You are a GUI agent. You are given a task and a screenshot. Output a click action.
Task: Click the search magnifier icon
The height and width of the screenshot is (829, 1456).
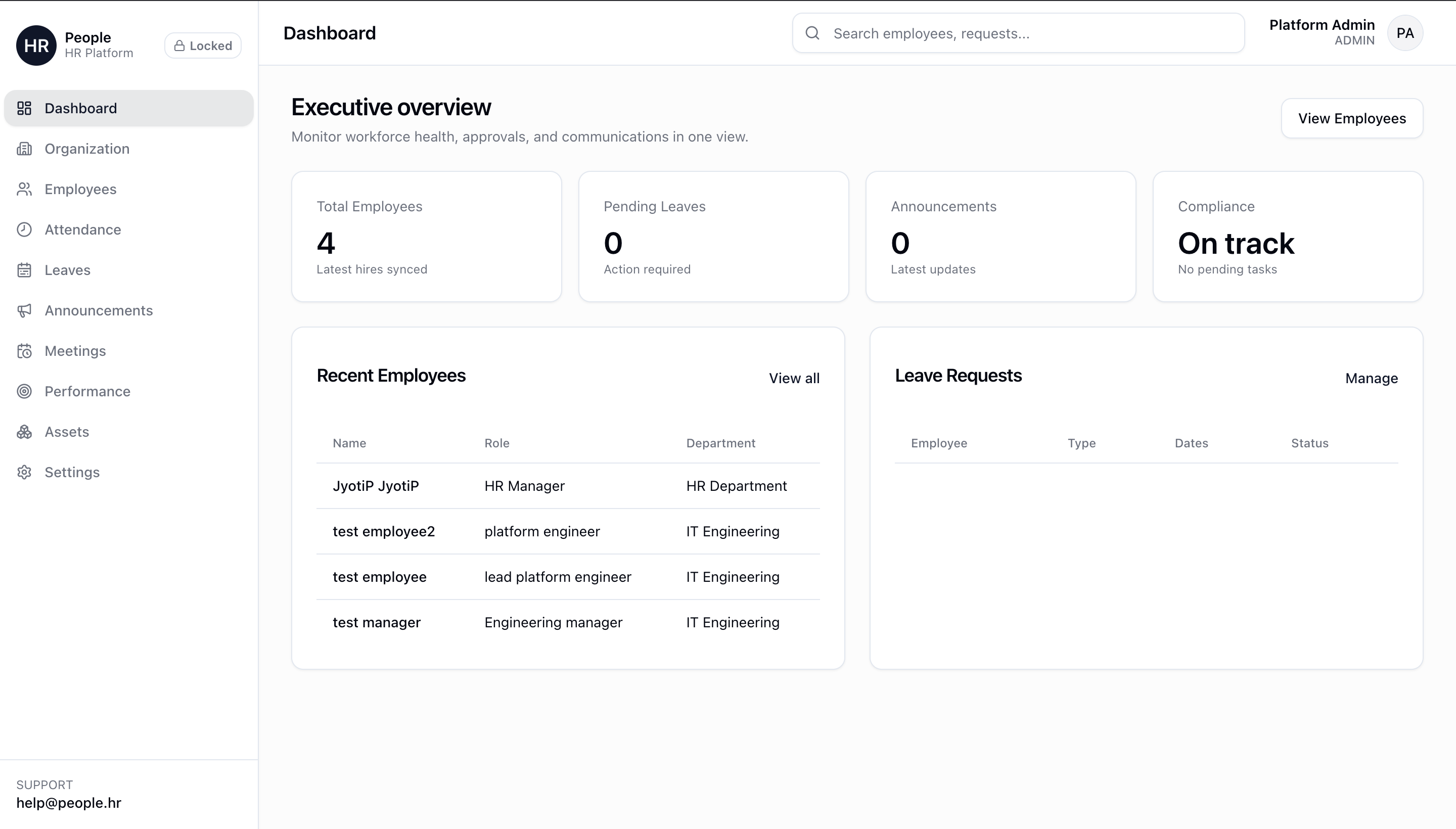pyautogui.click(x=812, y=33)
